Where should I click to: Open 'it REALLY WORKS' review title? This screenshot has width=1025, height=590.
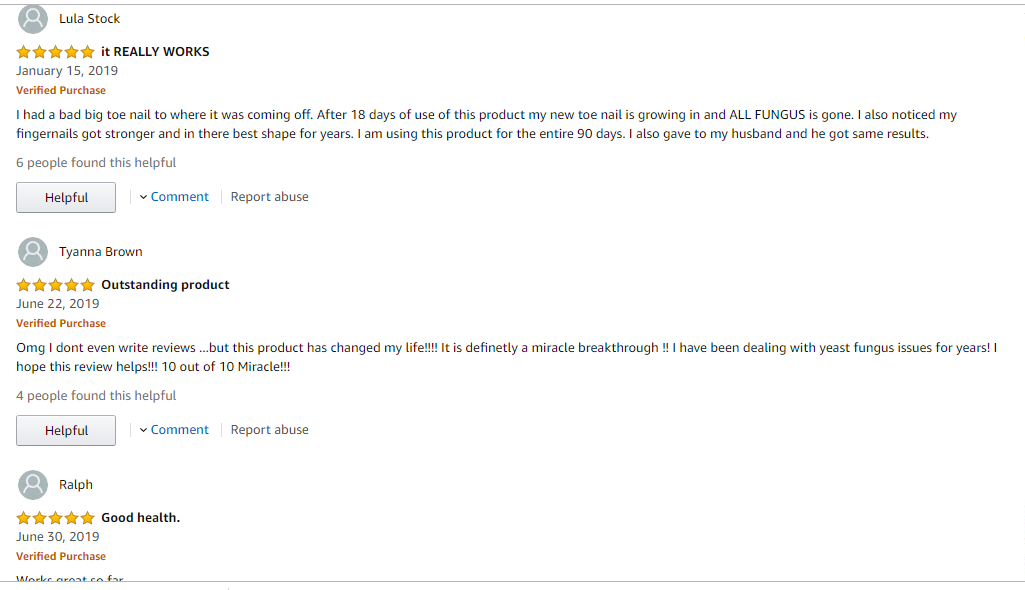155,52
